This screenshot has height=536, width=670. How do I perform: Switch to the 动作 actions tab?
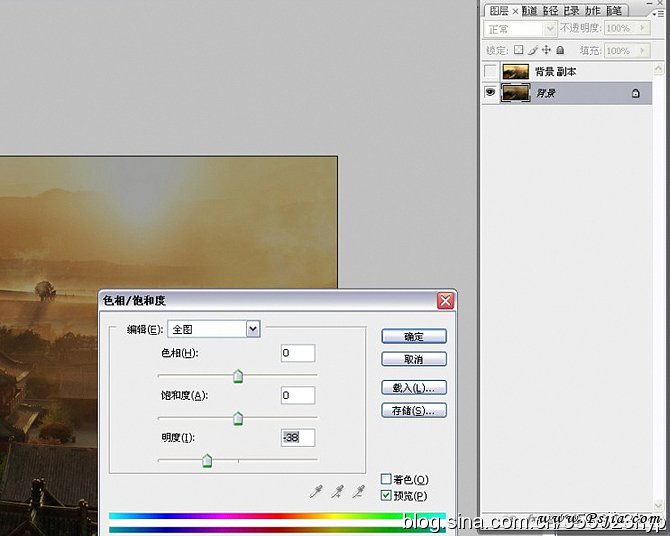point(593,11)
